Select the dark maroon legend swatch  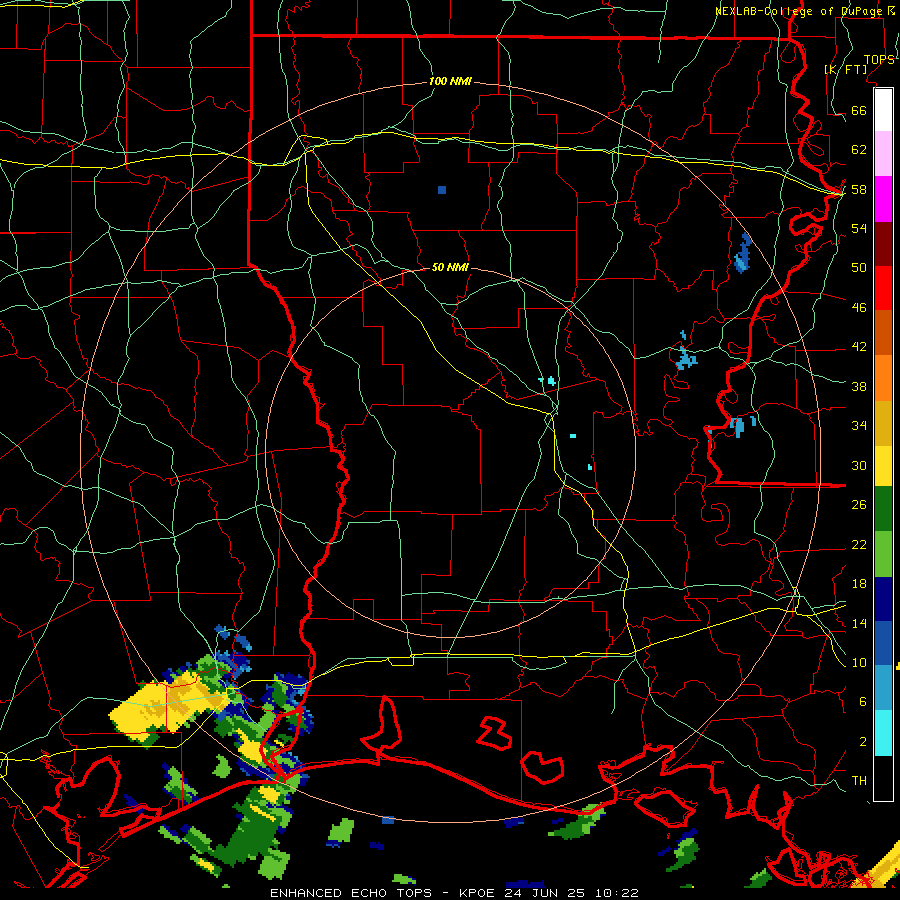coord(883,243)
